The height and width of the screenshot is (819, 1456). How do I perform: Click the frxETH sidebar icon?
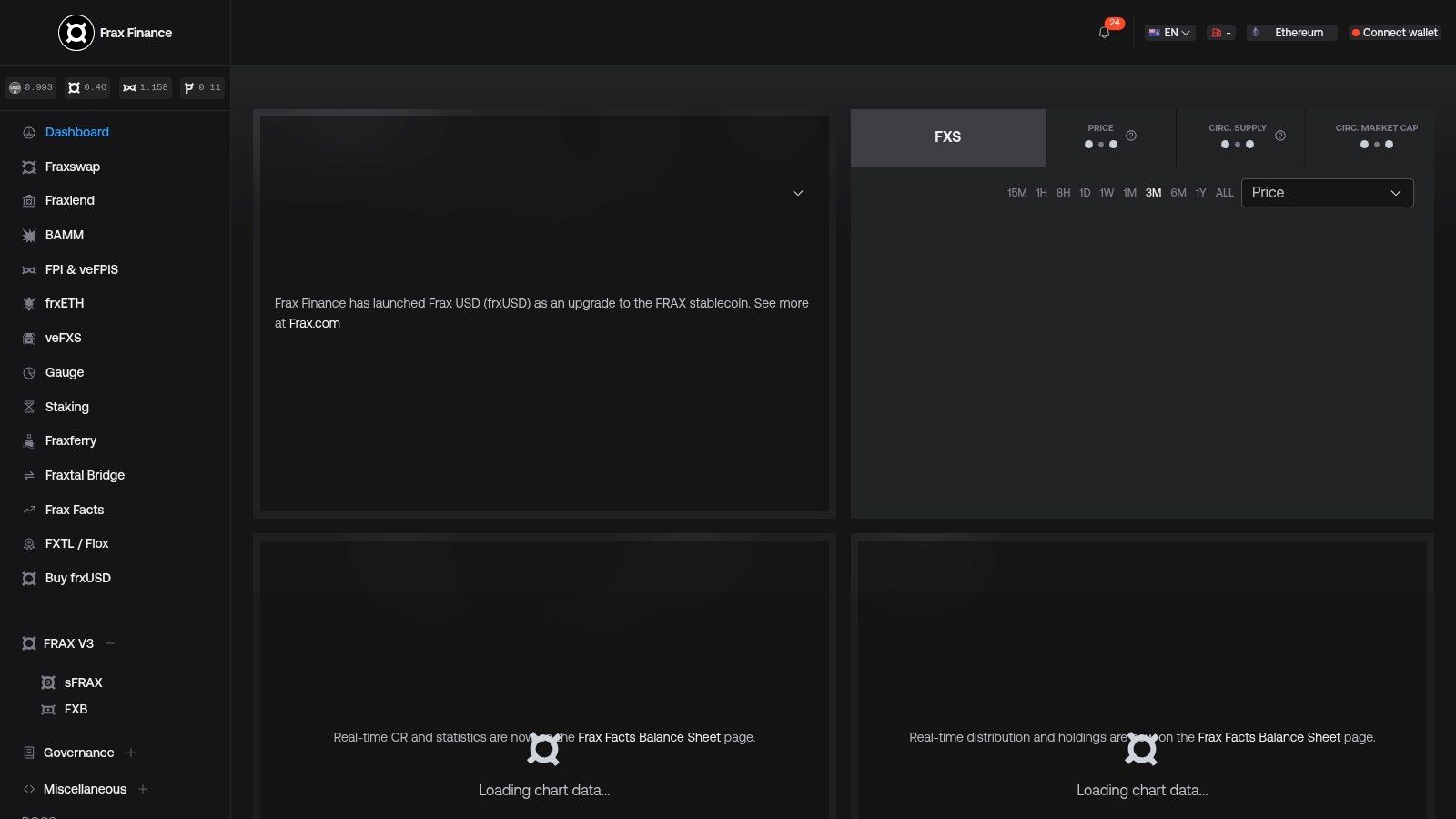[x=29, y=304]
